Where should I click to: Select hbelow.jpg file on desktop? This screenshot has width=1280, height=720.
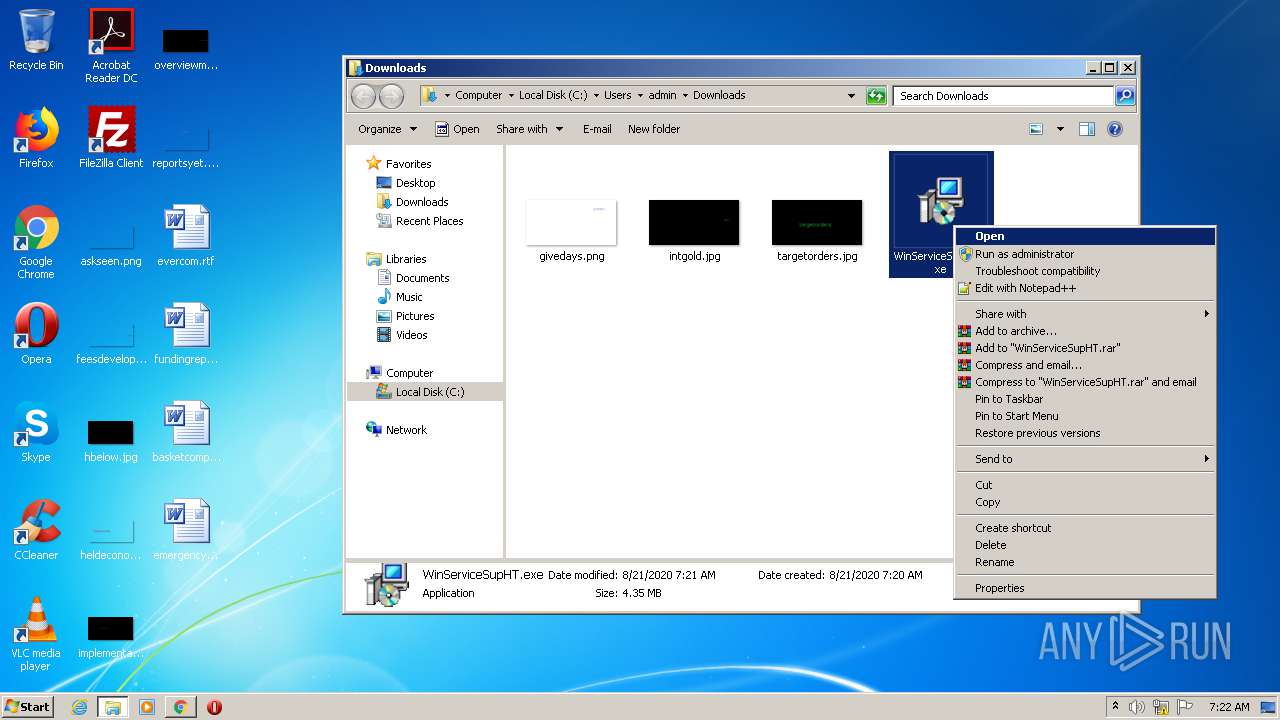point(111,442)
